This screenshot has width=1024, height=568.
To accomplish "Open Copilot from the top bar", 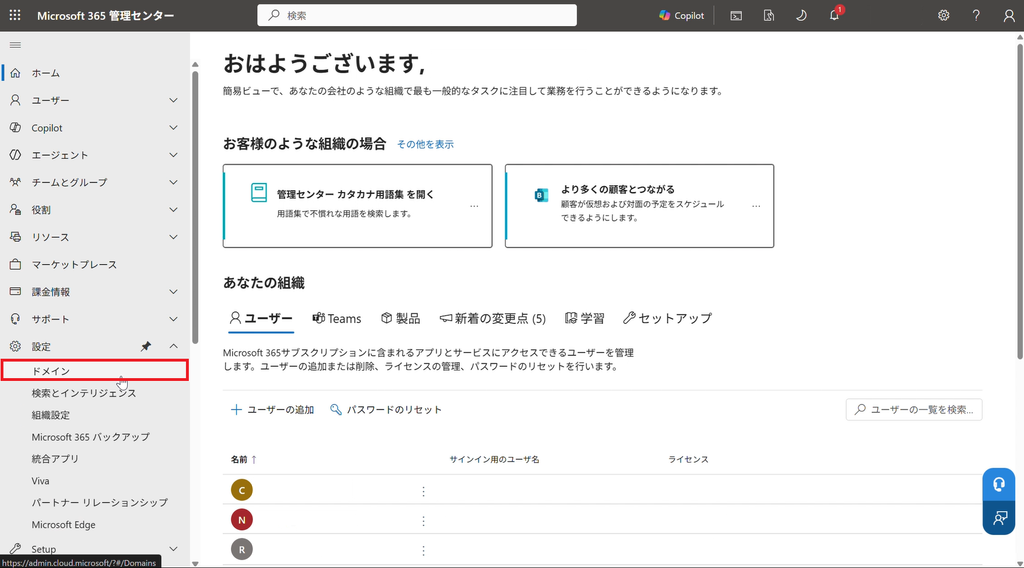I will point(681,16).
